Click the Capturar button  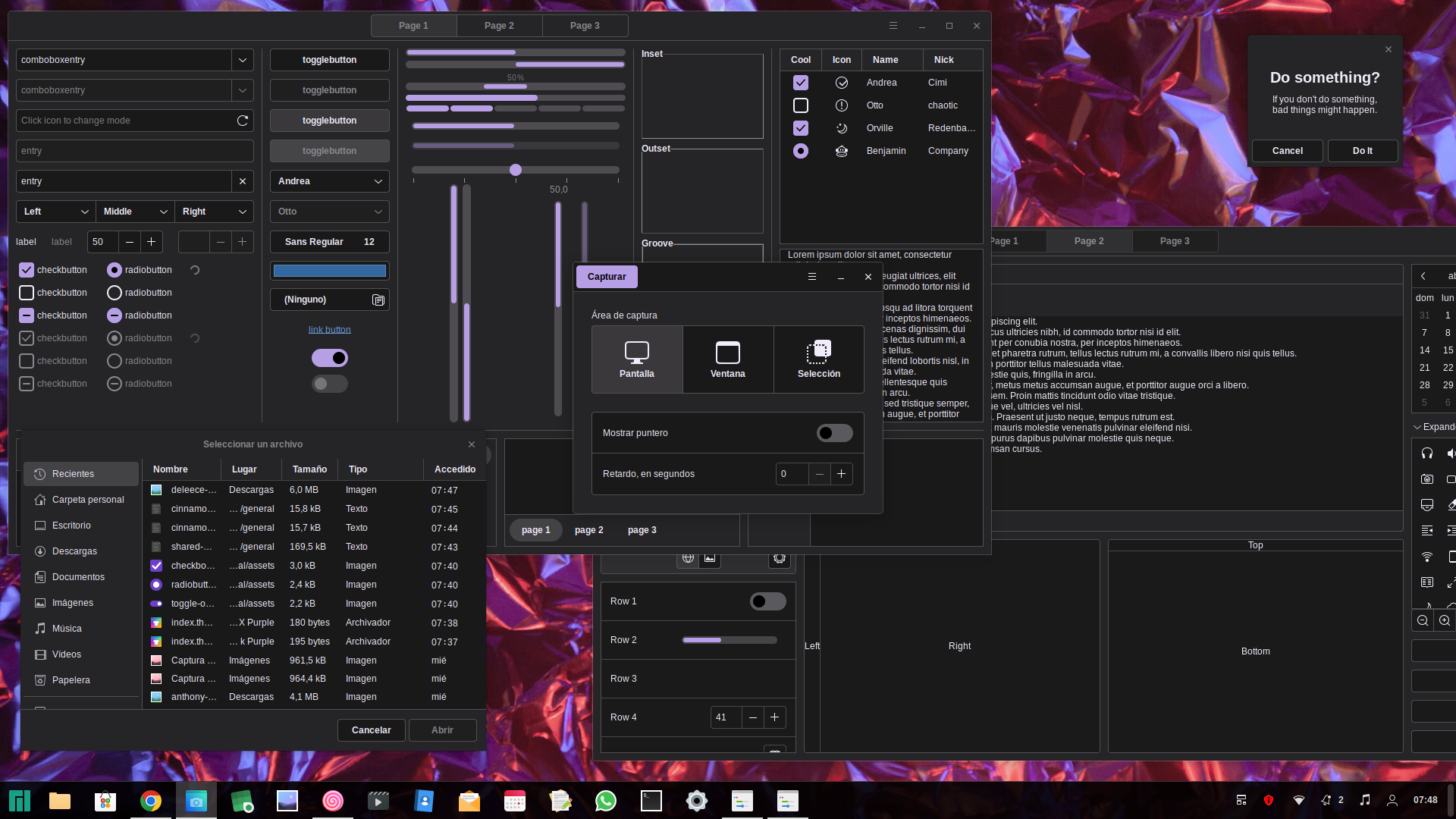click(607, 277)
